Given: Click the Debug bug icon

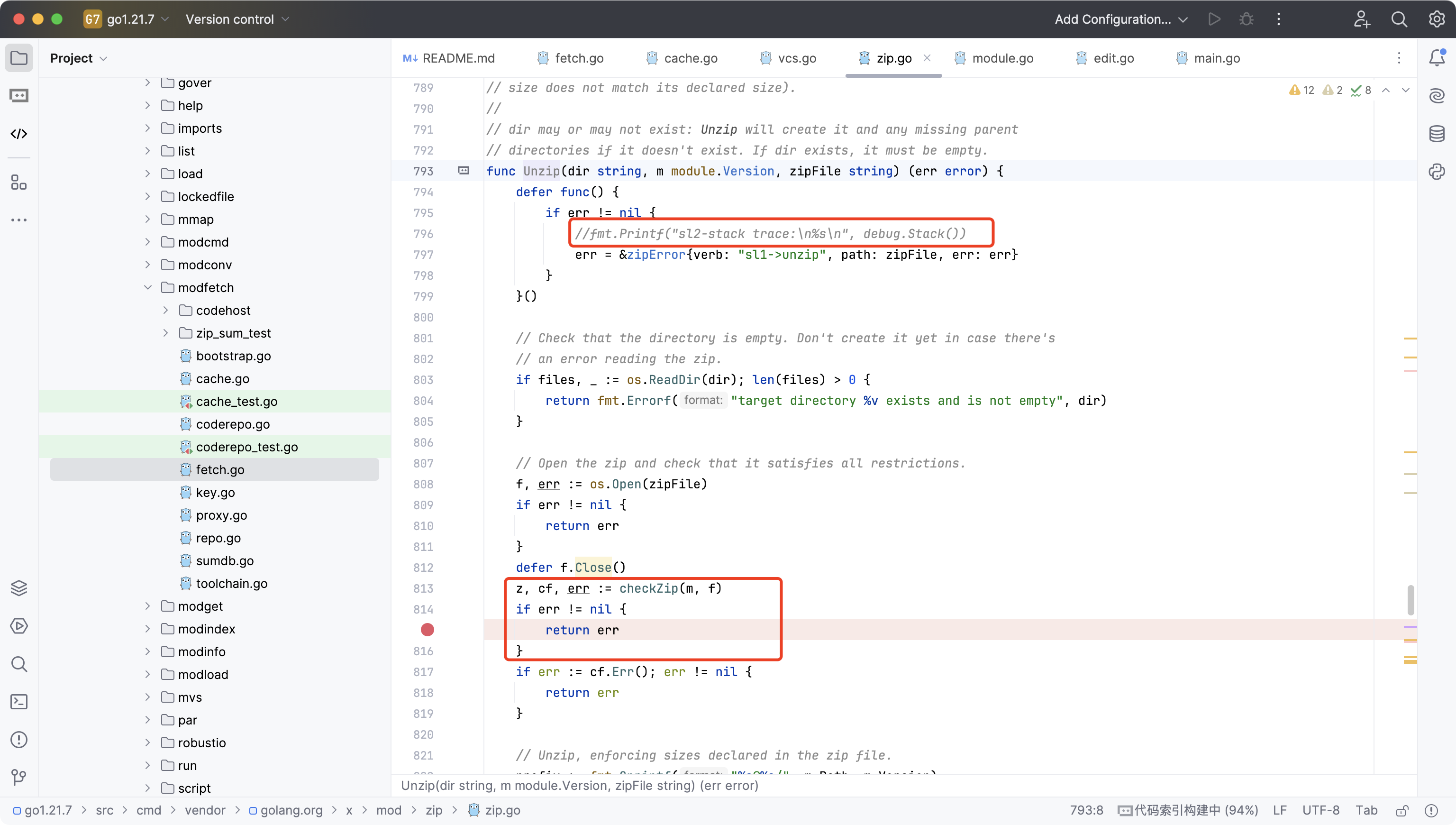Looking at the screenshot, I should (1246, 19).
